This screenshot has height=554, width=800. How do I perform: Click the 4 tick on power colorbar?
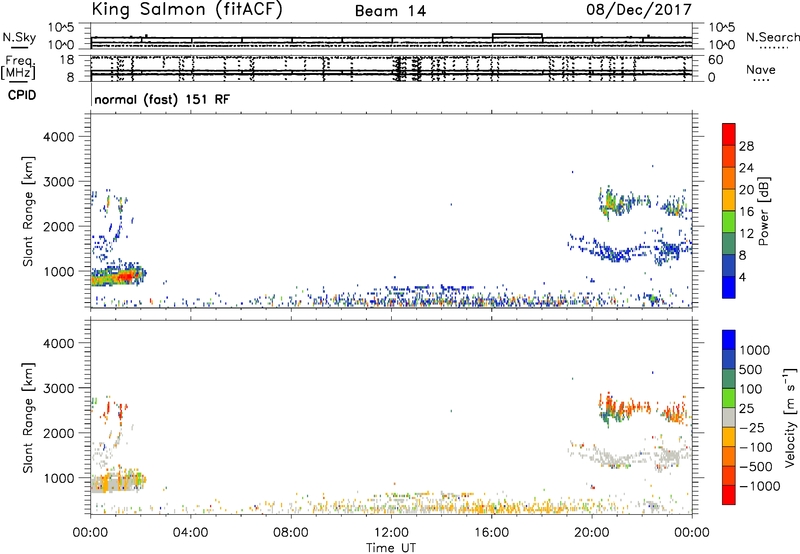point(743,277)
